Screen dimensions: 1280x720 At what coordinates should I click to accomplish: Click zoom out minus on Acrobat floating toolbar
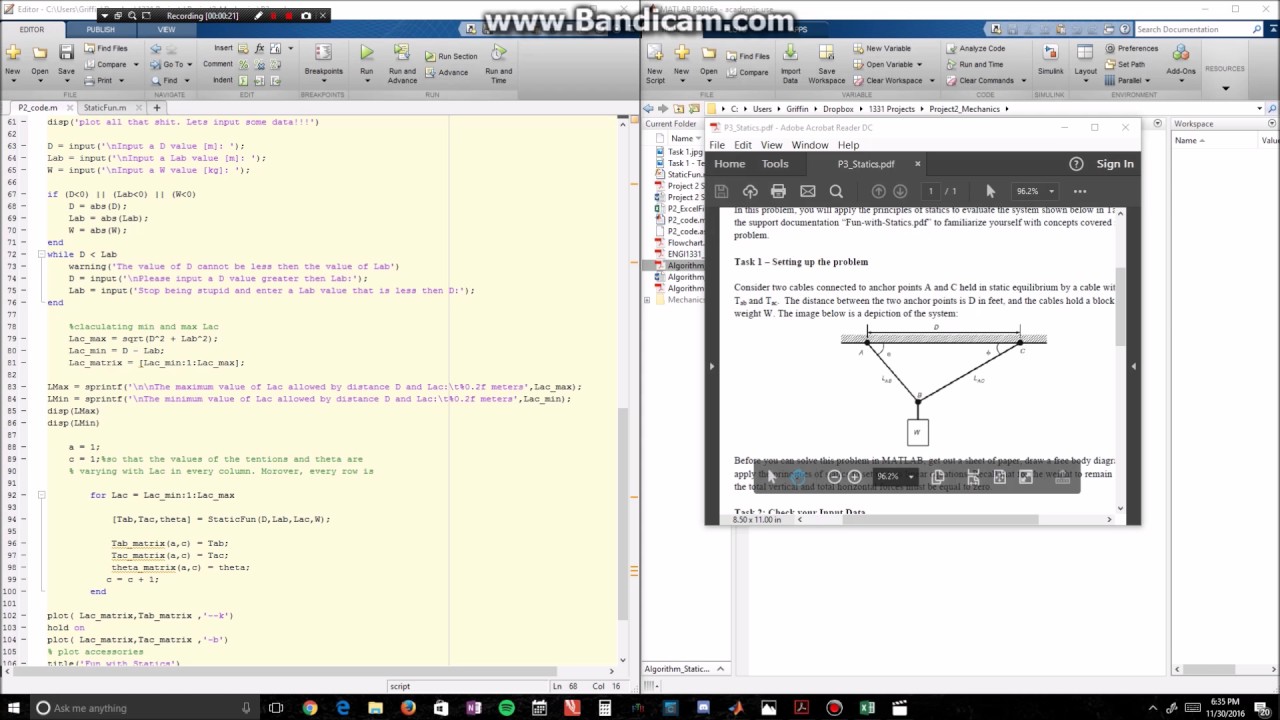tap(834, 477)
